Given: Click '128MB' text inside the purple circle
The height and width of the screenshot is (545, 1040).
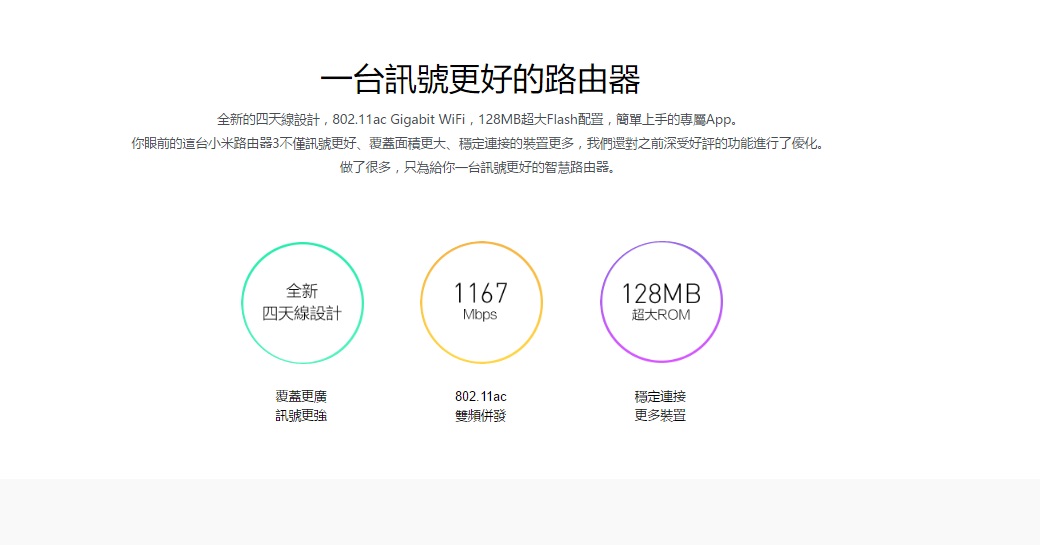Looking at the screenshot, I should tap(660, 293).
